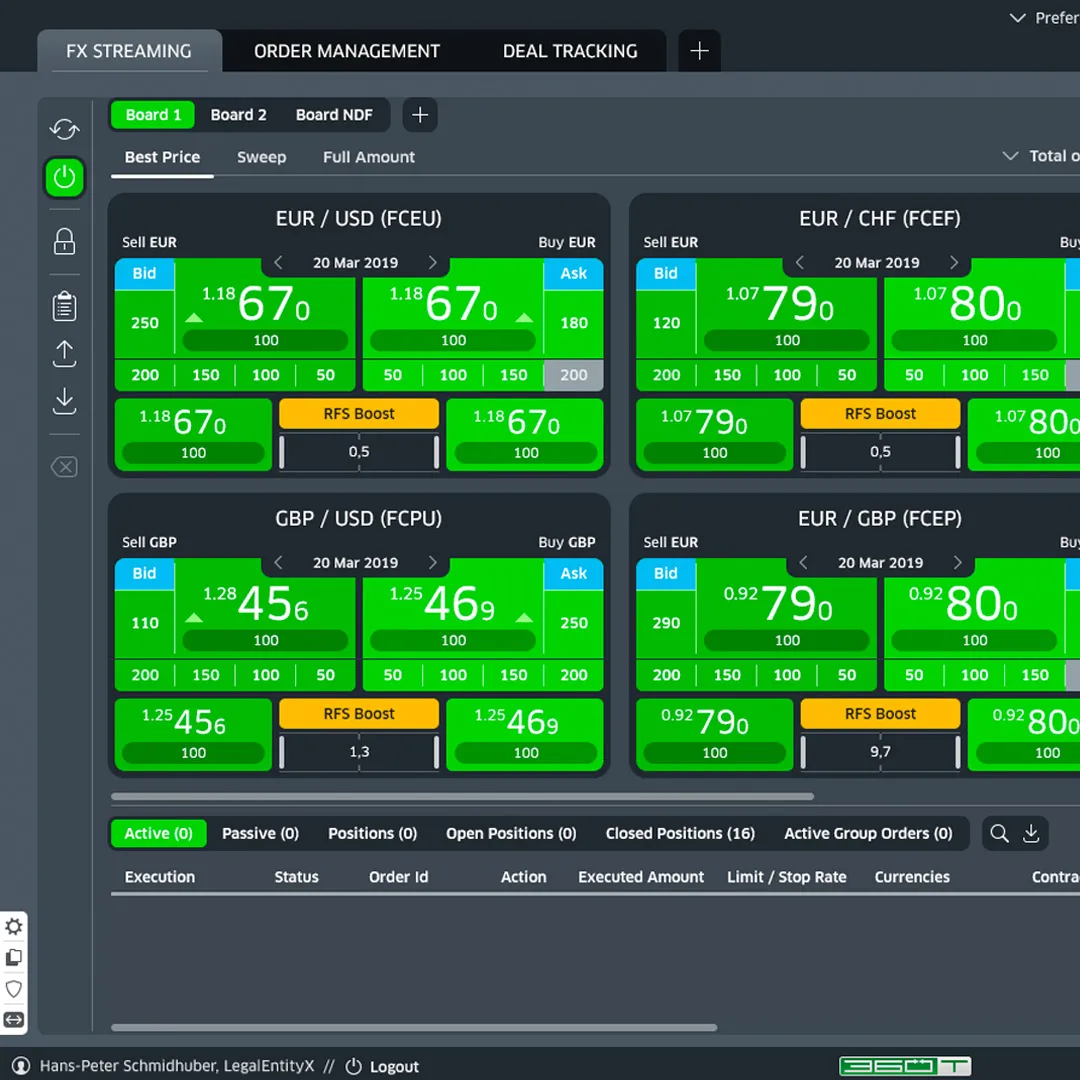Select the FX STREAMING tab

point(129,51)
